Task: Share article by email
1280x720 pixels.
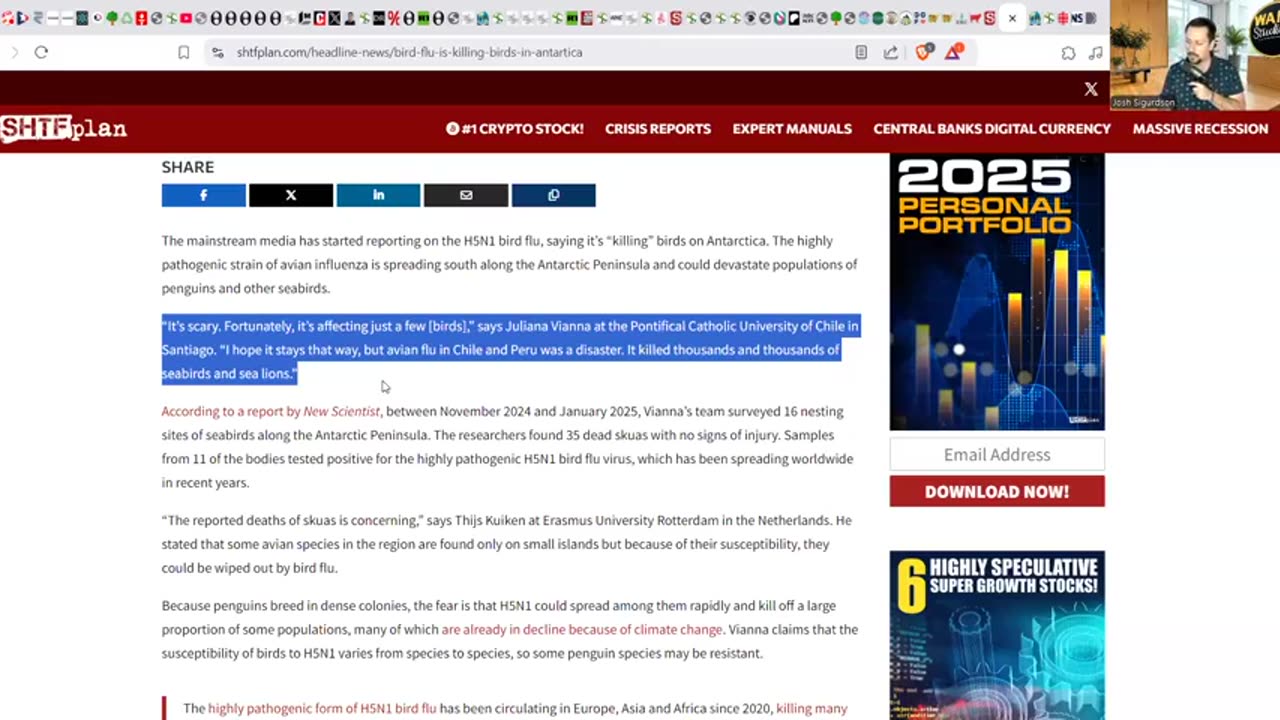Action: [x=466, y=195]
